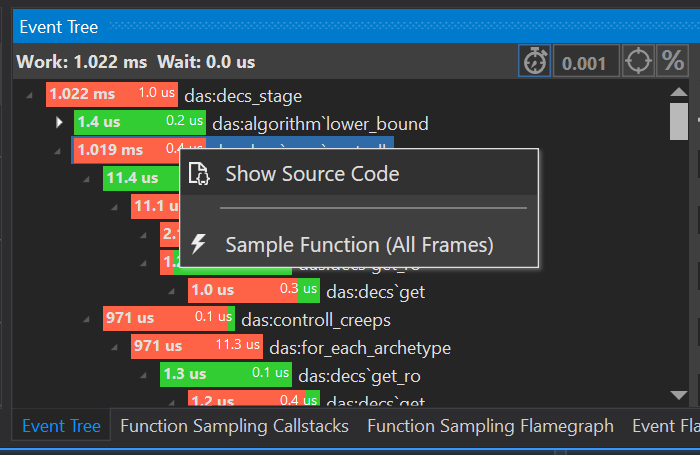The width and height of the screenshot is (700, 455).
Task: Collapse the 1.019 ms tree node
Action: (58, 151)
